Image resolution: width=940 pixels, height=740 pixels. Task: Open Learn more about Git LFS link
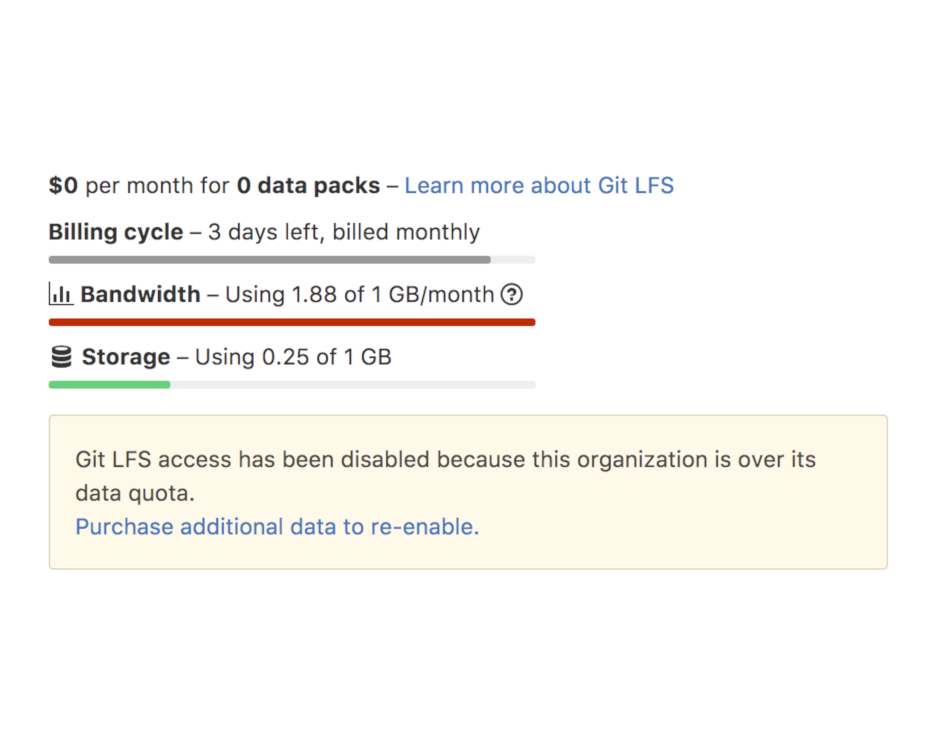[x=539, y=185]
